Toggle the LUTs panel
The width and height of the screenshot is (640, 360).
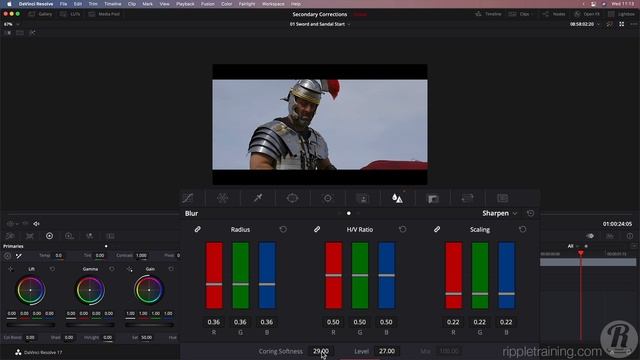[x=70, y=14]
